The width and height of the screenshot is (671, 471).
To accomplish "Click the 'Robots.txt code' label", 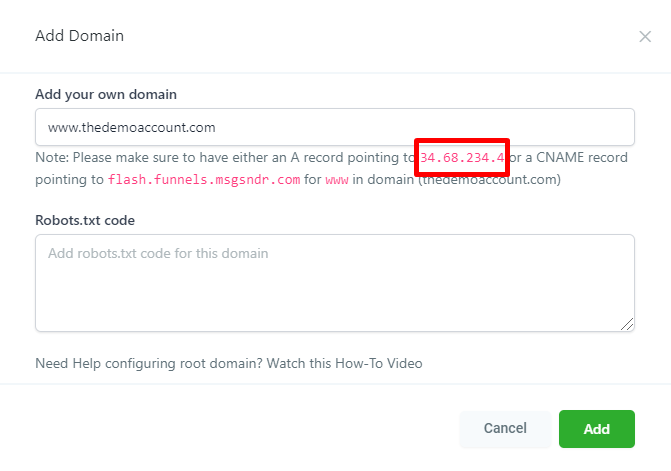I will pos(85,220).
